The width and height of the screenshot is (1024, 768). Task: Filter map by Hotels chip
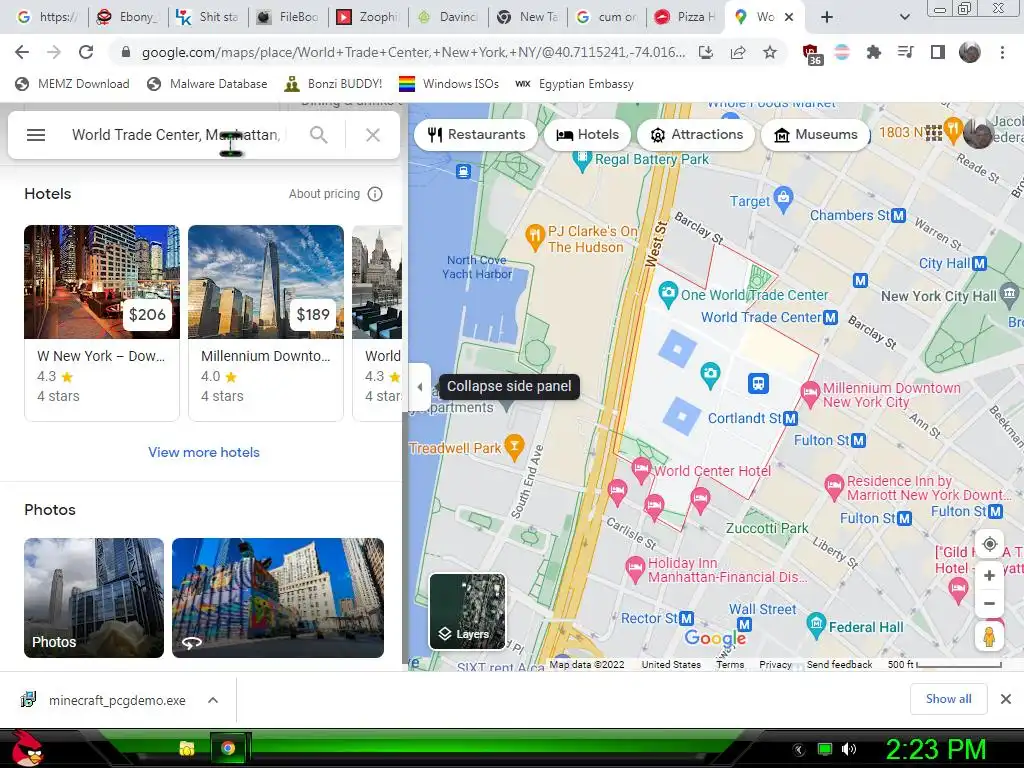pos(587,135)
